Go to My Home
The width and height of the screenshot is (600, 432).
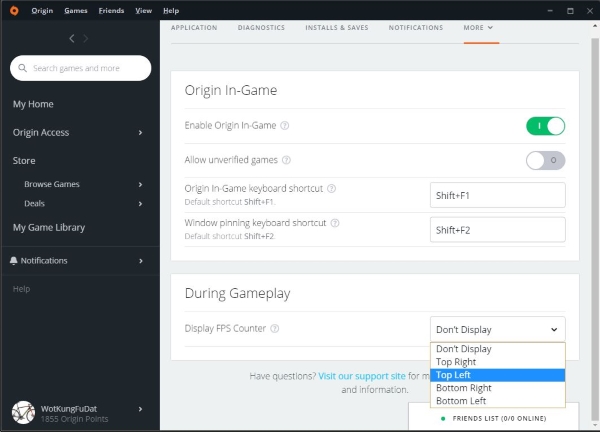point(33,104)
